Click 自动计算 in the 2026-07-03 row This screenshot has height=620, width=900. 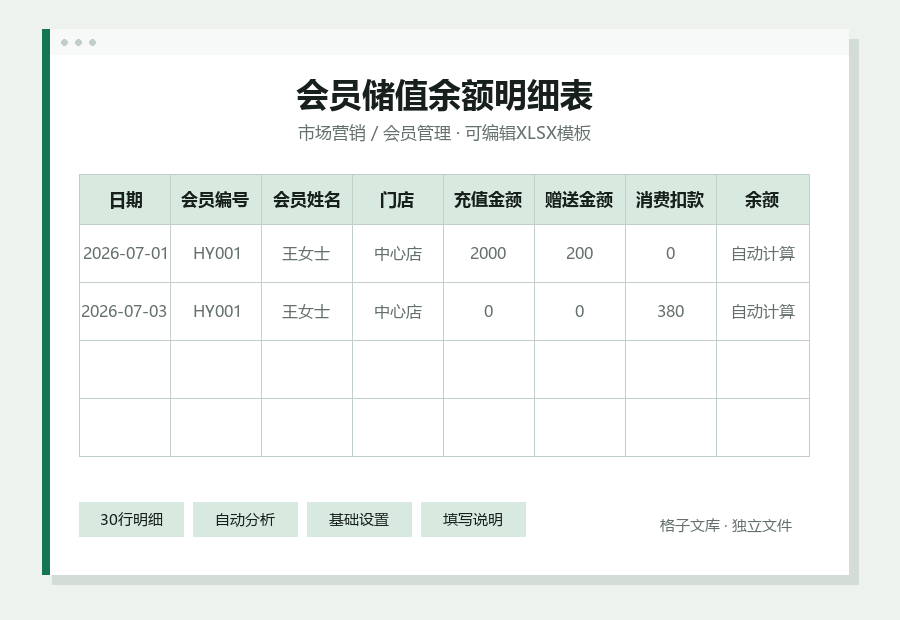click(763, 311)
